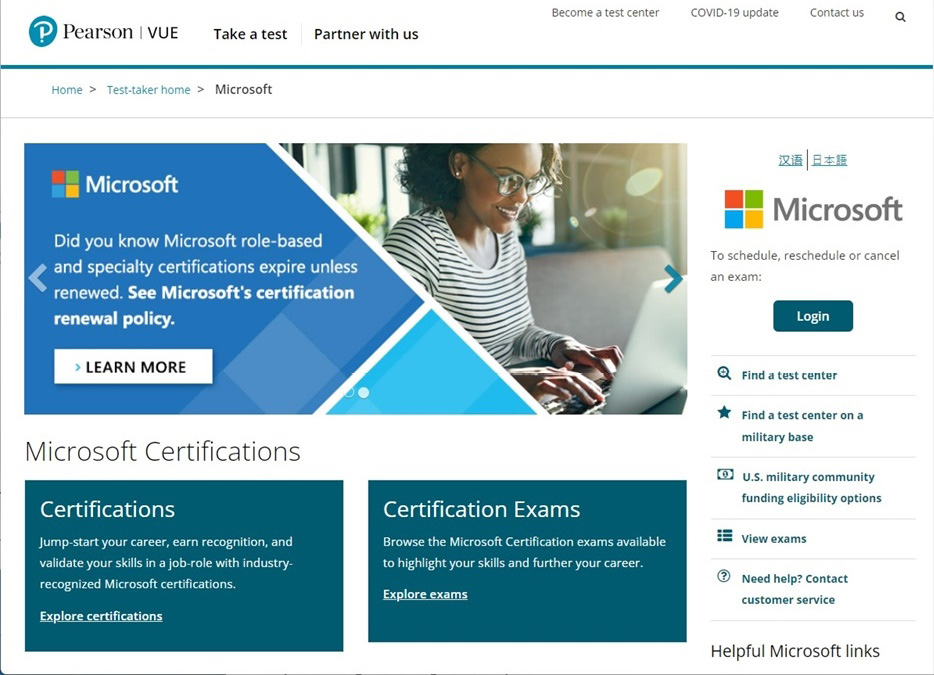This screenshot has width=934, height=675.
Task: Open U.S. military community funding eligibility options
Action: (x=811, y=487)
